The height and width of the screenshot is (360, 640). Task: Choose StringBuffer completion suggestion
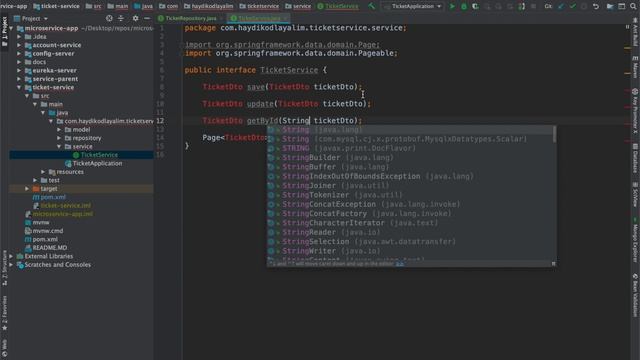pos(410,167)
